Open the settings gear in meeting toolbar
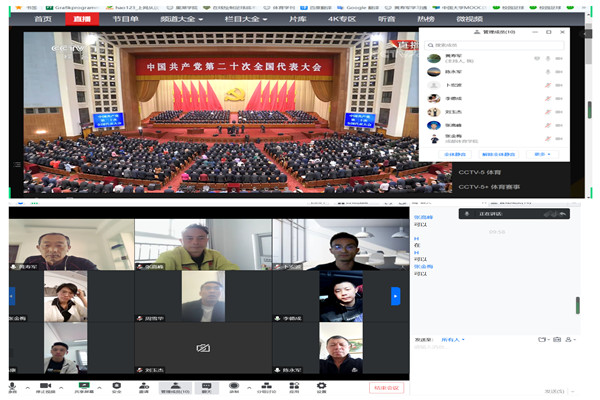 322,385
